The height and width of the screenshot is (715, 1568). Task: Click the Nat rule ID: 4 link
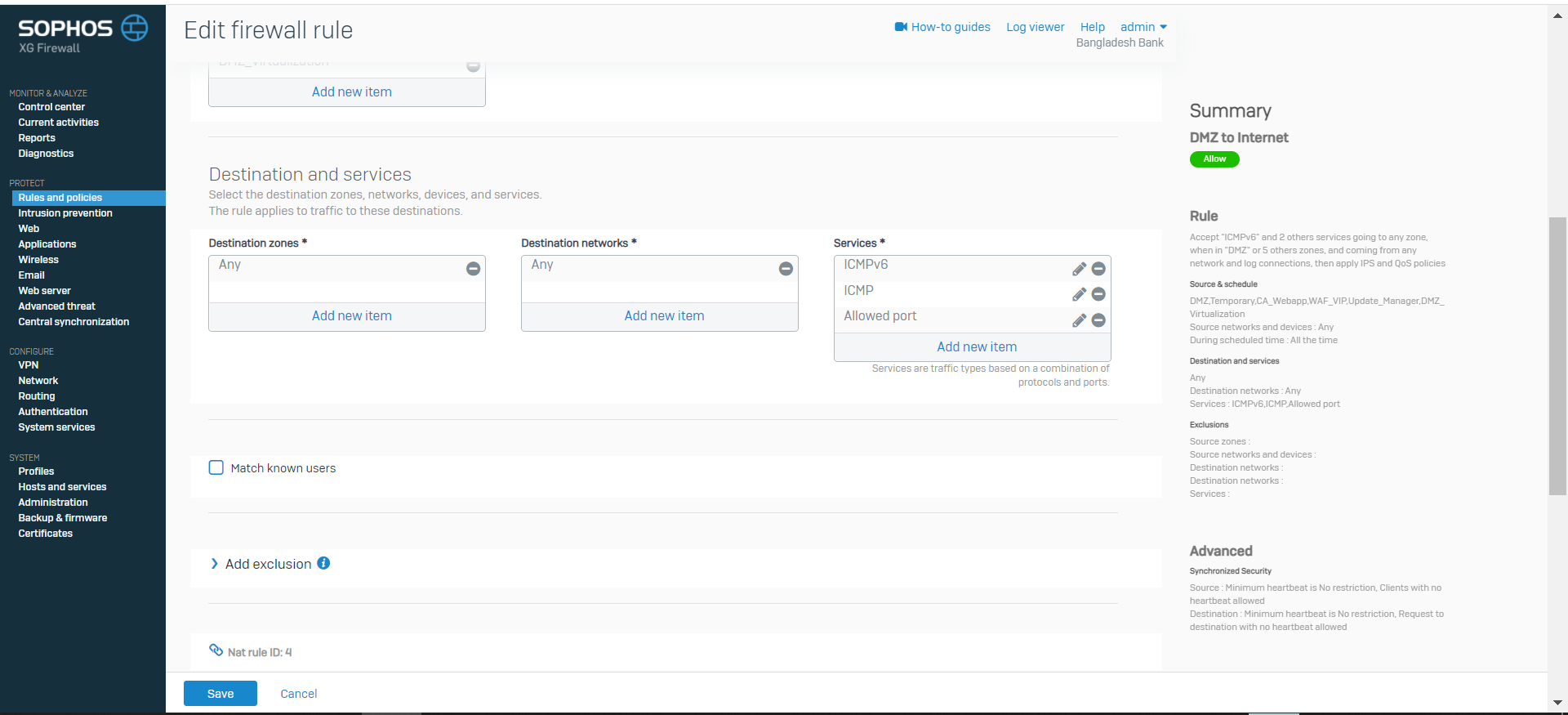260,652
